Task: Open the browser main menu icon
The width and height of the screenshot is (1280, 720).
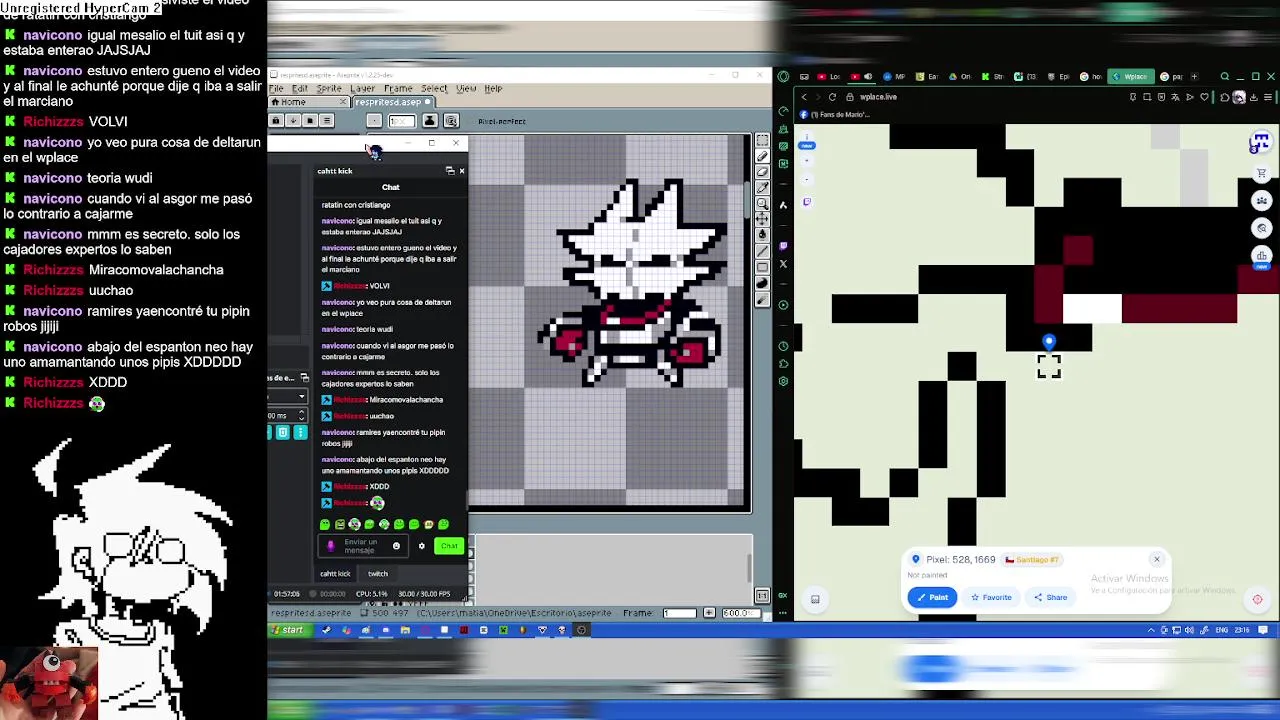Action: click(1269, 97)
